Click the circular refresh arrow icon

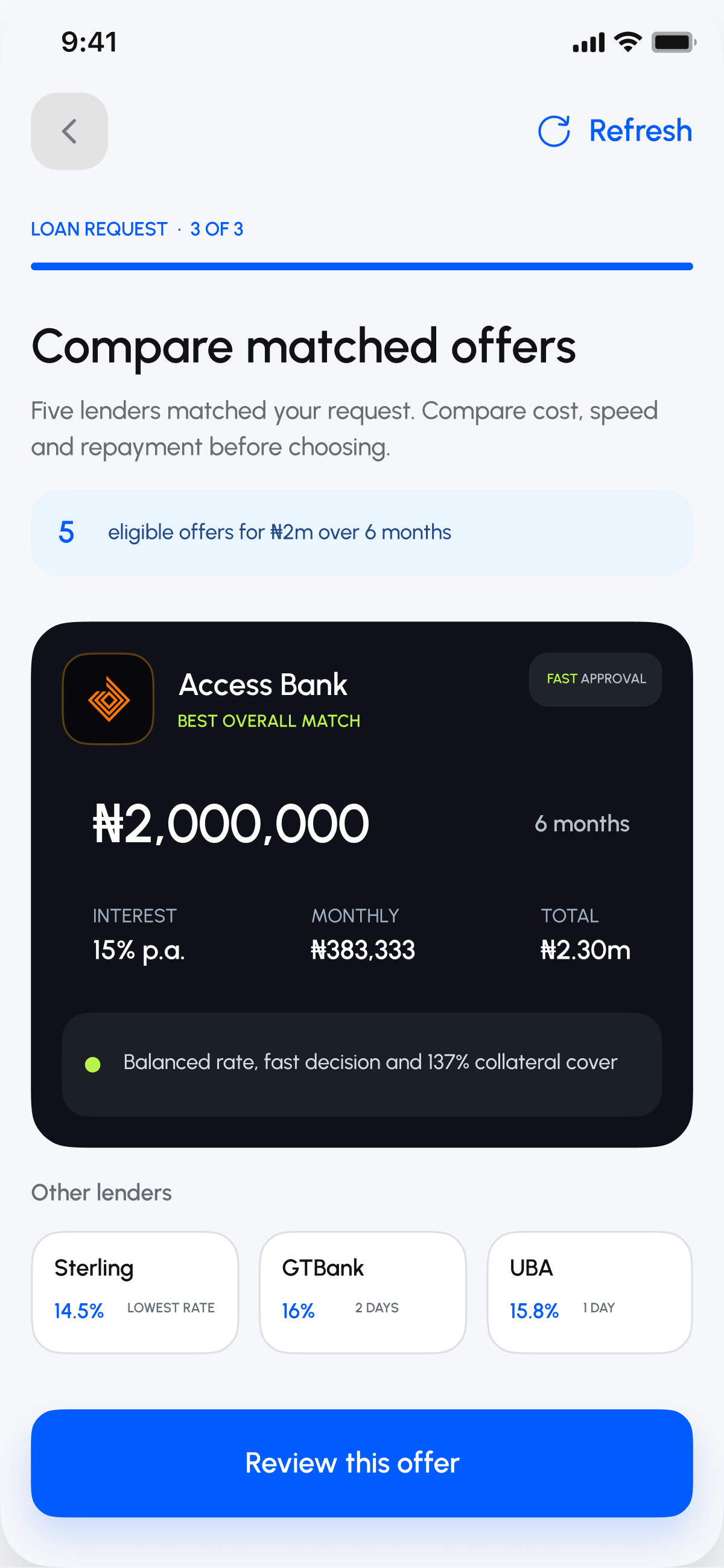pos(554,131)
